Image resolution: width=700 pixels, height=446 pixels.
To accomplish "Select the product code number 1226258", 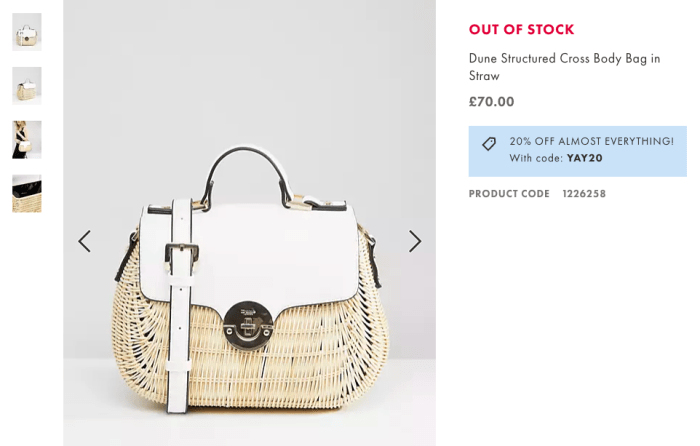I will coord(584,194).
